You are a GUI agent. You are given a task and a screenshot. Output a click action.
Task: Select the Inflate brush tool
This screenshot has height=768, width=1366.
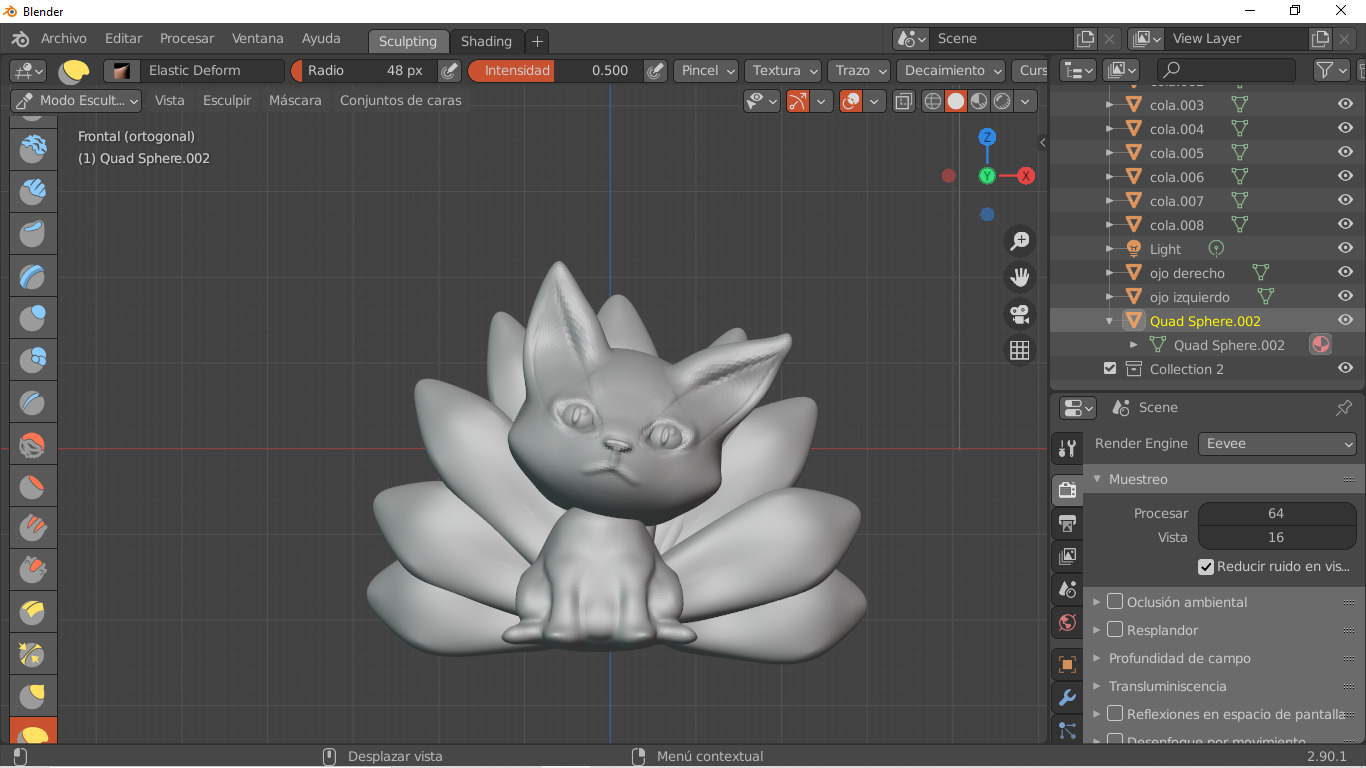coord(33,319)
